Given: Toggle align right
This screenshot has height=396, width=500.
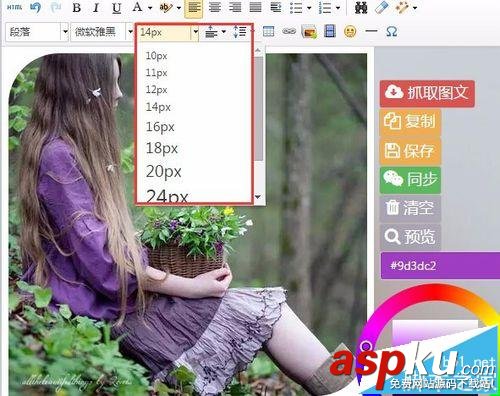Looking at the screenshot, I should point(235,7).
